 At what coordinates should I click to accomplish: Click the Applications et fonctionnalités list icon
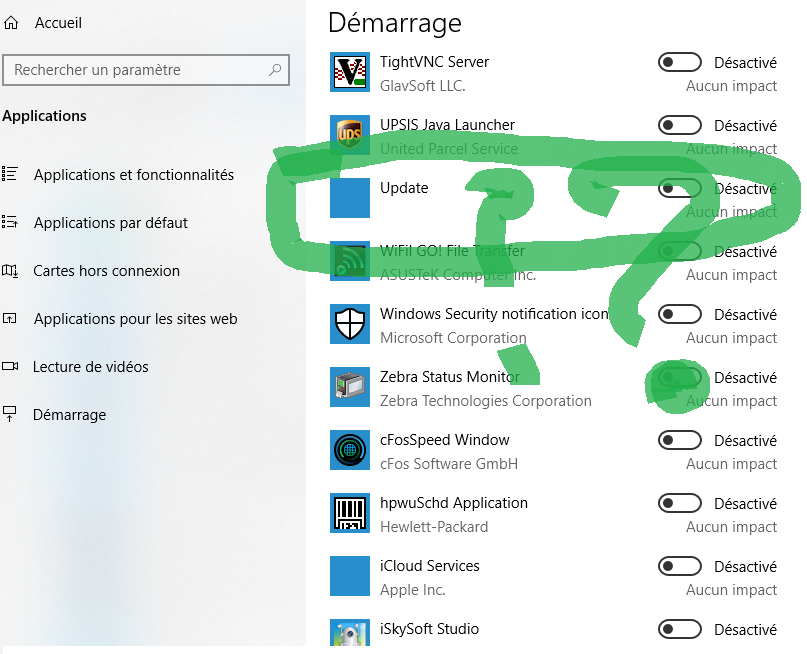click(10, 174)
